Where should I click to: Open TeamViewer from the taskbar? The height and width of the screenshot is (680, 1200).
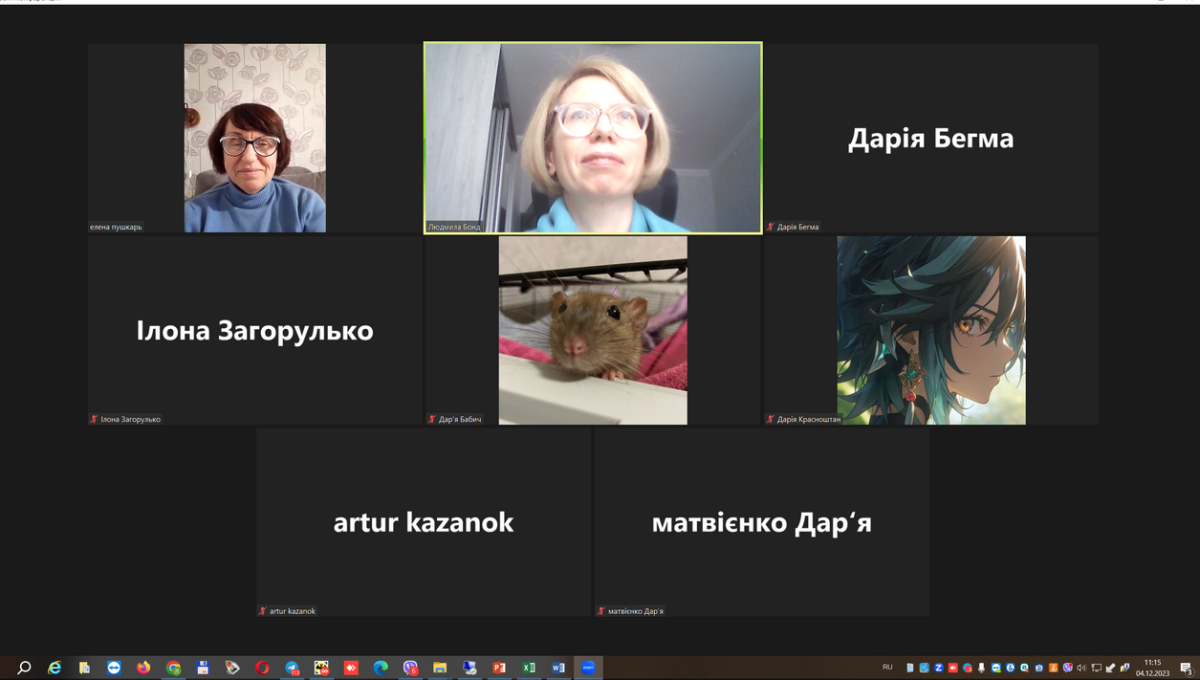[x=114, y=668]
